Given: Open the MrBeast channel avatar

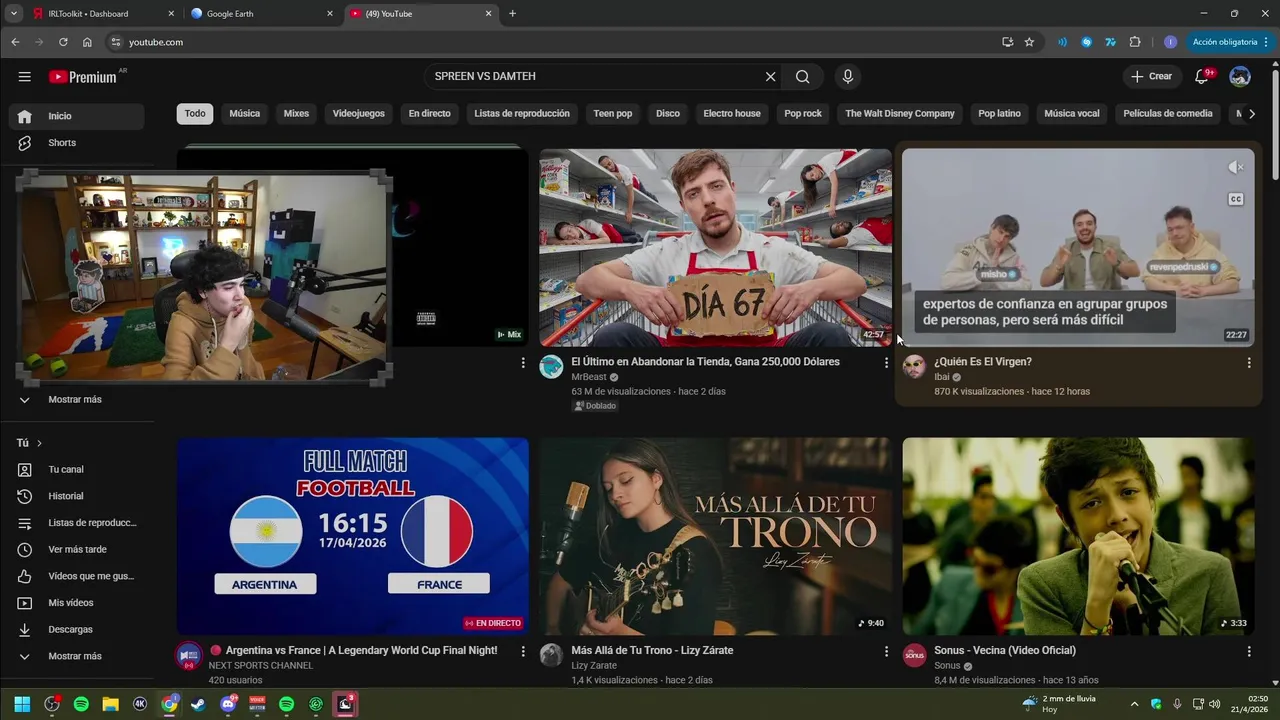Looking at the screenshot, I should click(x=551, y=367).
